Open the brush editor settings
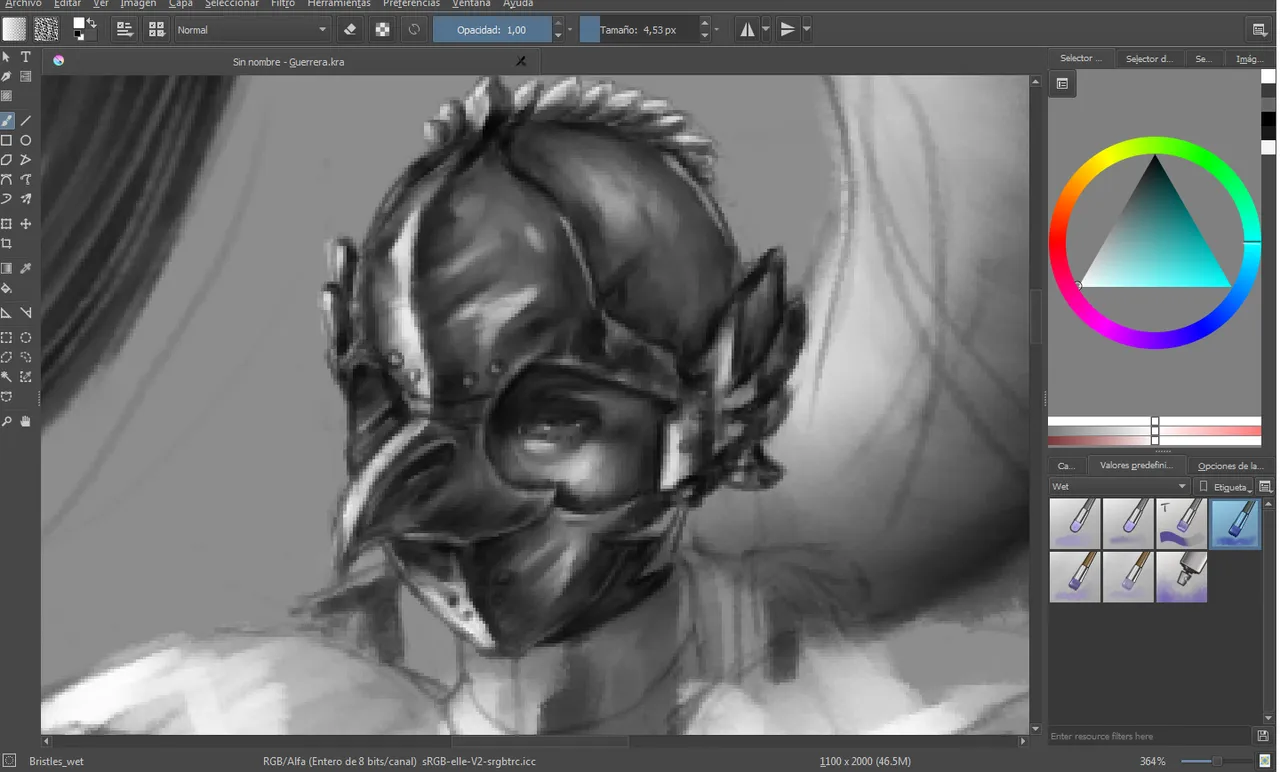This screenshot has height=772, width=1280. [x=124, y=30]
